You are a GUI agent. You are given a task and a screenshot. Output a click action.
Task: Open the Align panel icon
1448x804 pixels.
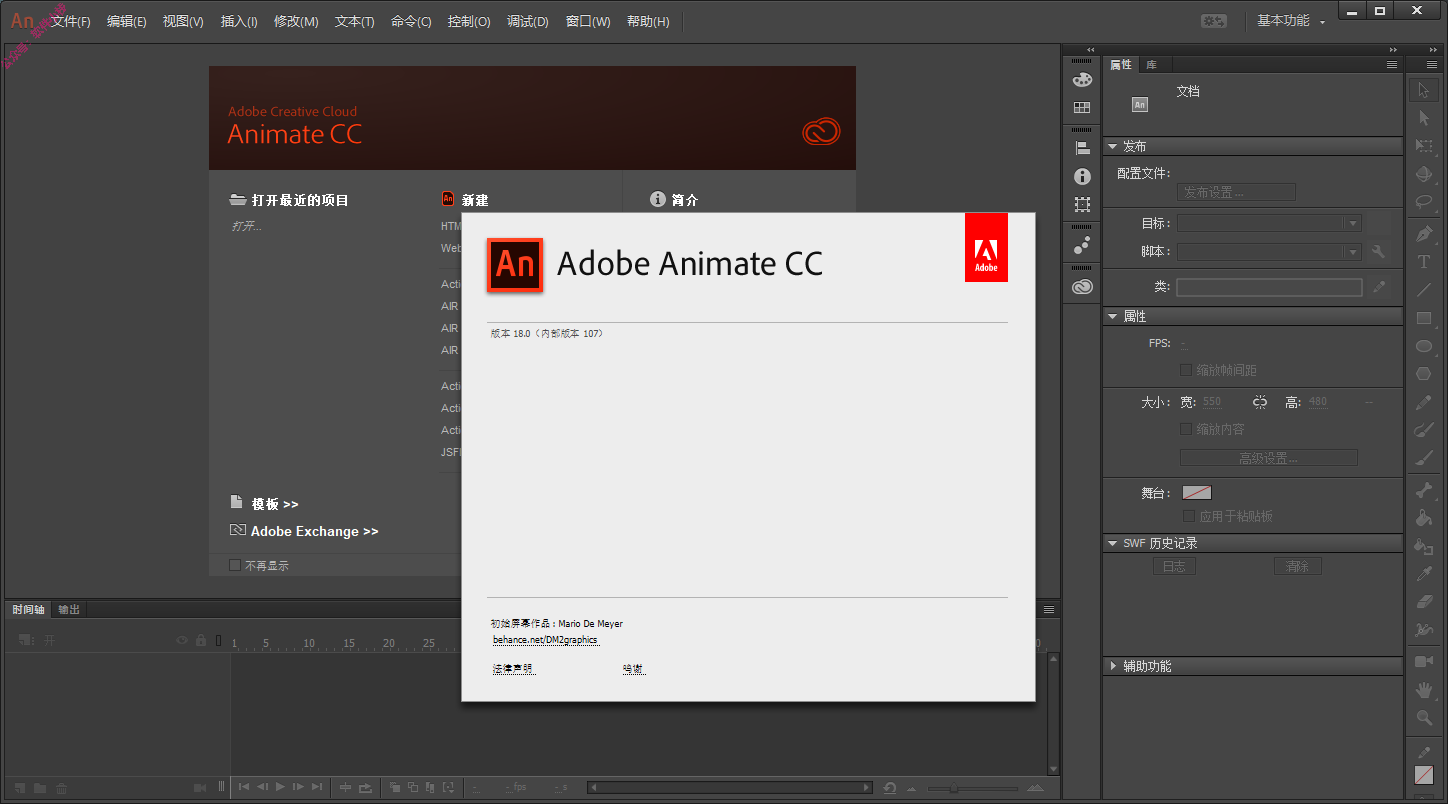click(x=1082, y=148)
